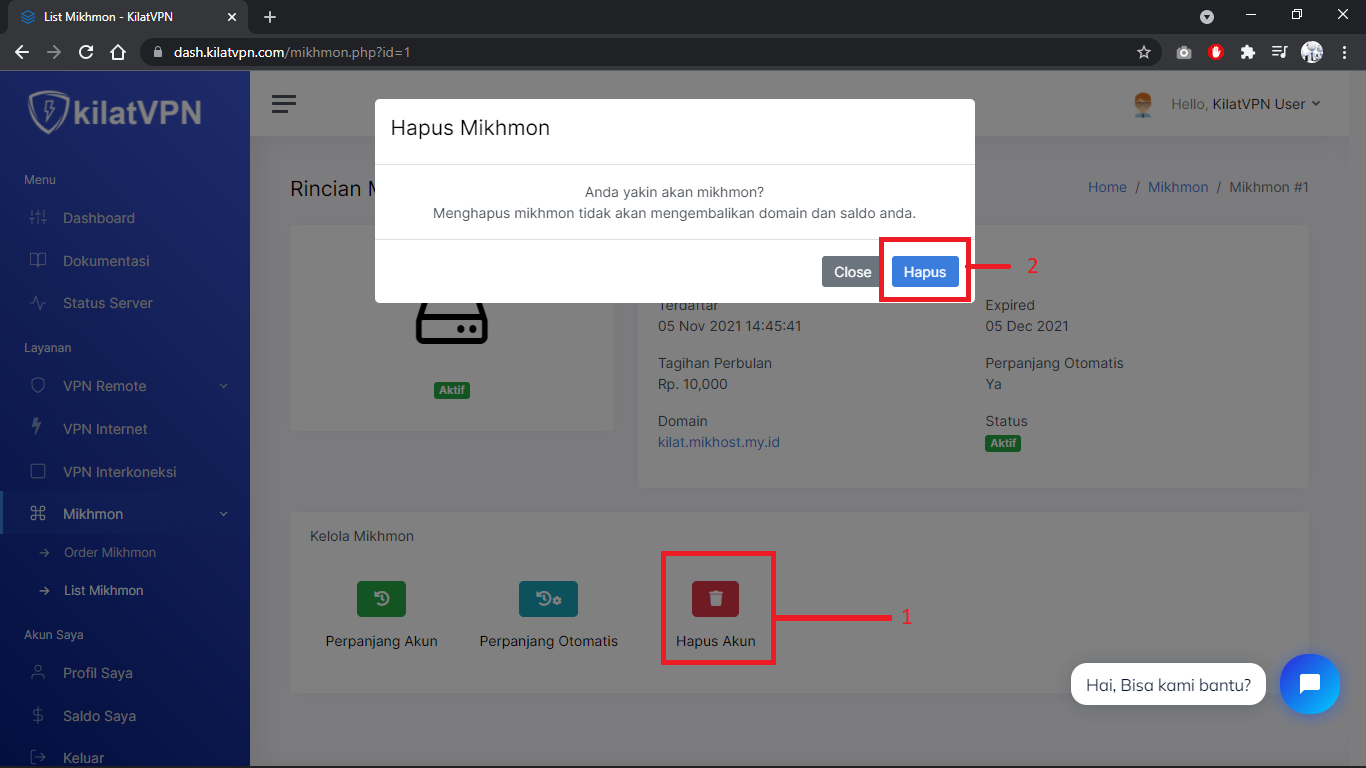Open a new browser tab
1366x768 pixels.
tap(270, 17)
